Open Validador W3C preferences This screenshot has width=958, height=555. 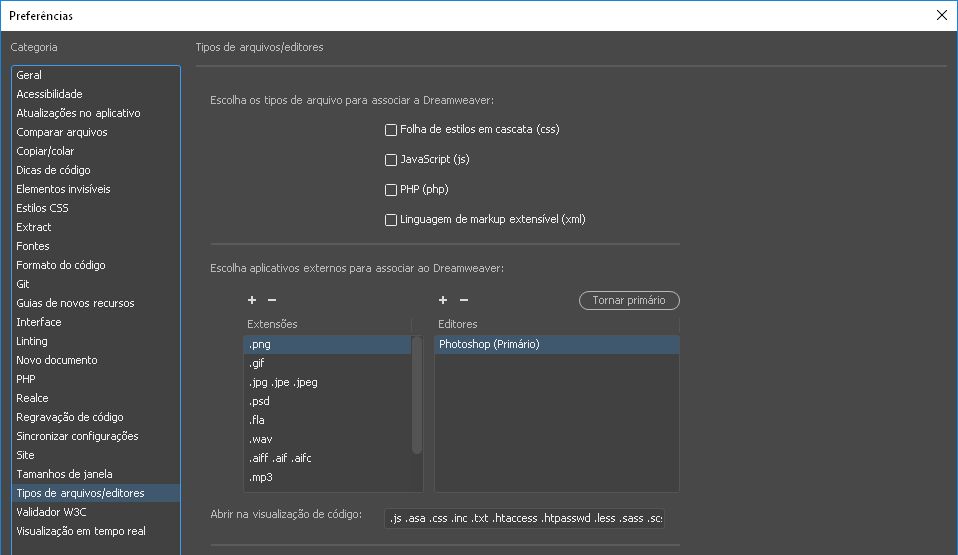pyautogui.click(x=96, y=512)
